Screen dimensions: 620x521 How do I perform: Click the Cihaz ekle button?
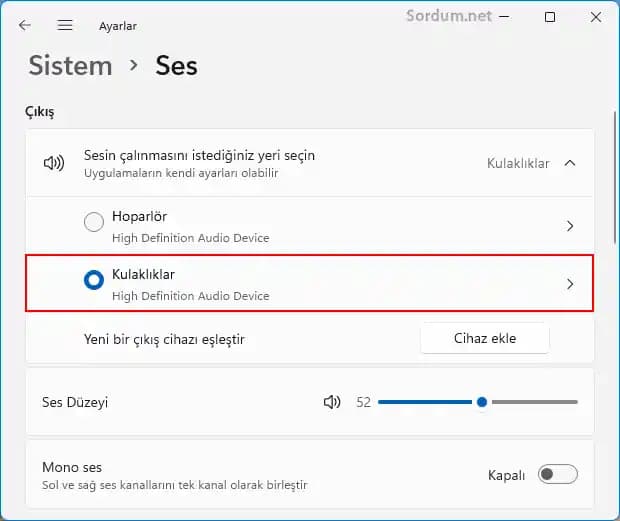[x=484, y=338]
